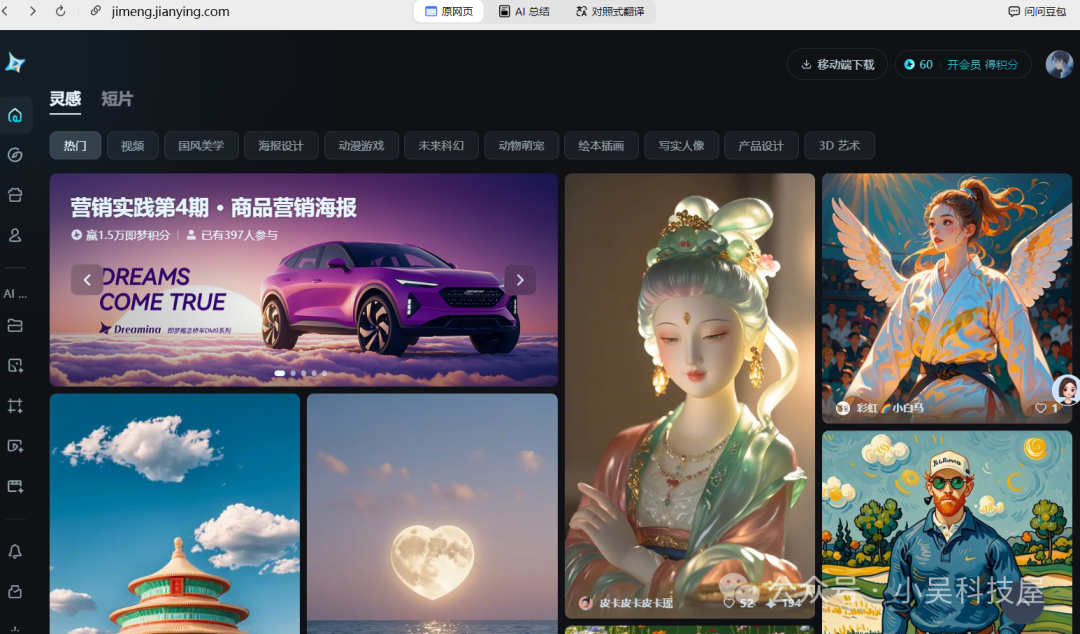Open the store icon in sidebar
Viewport: 1080px width, 634px height.
[15, 195]
